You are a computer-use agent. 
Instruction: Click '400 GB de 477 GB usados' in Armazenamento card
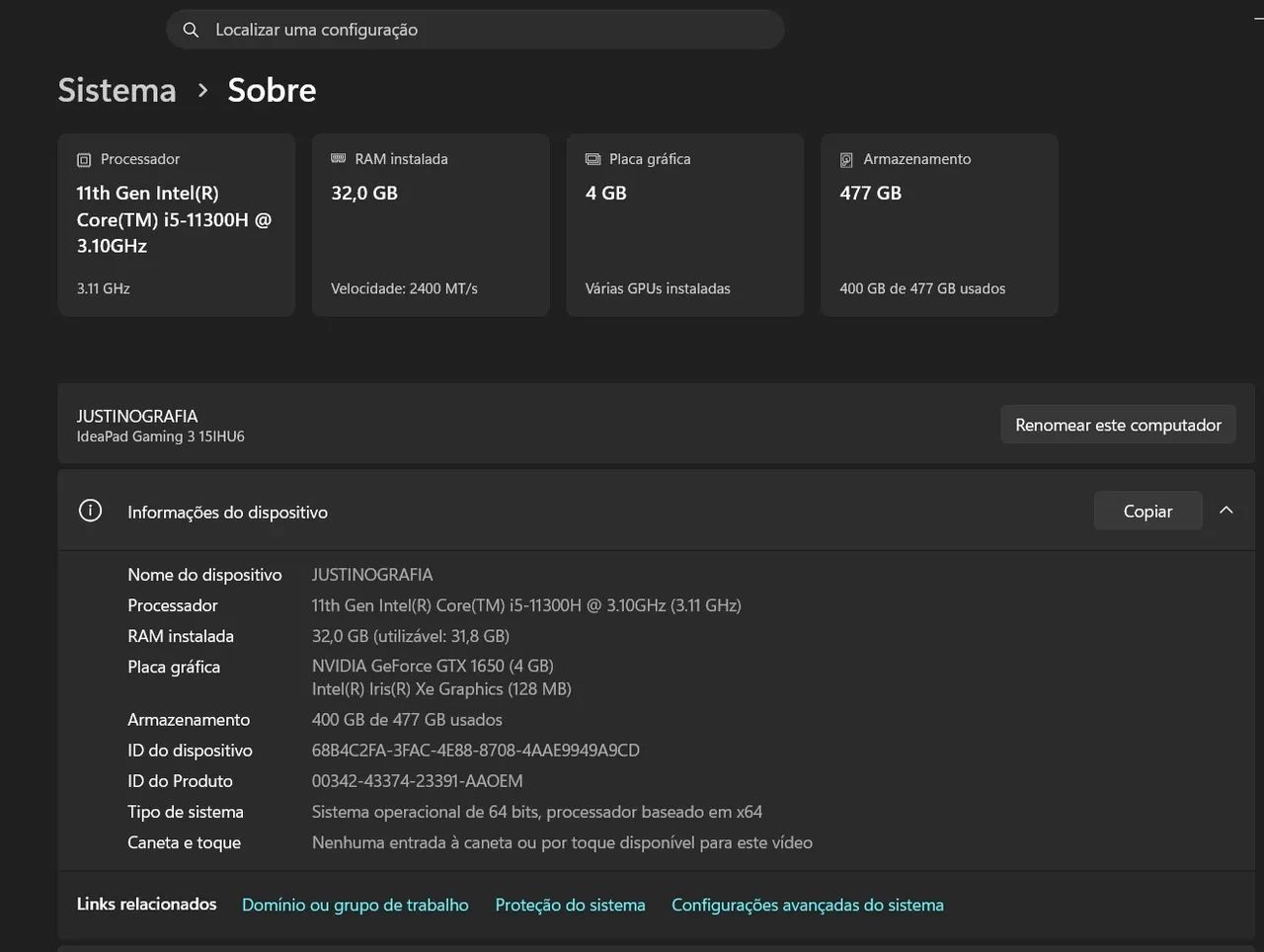click(922, 288)
